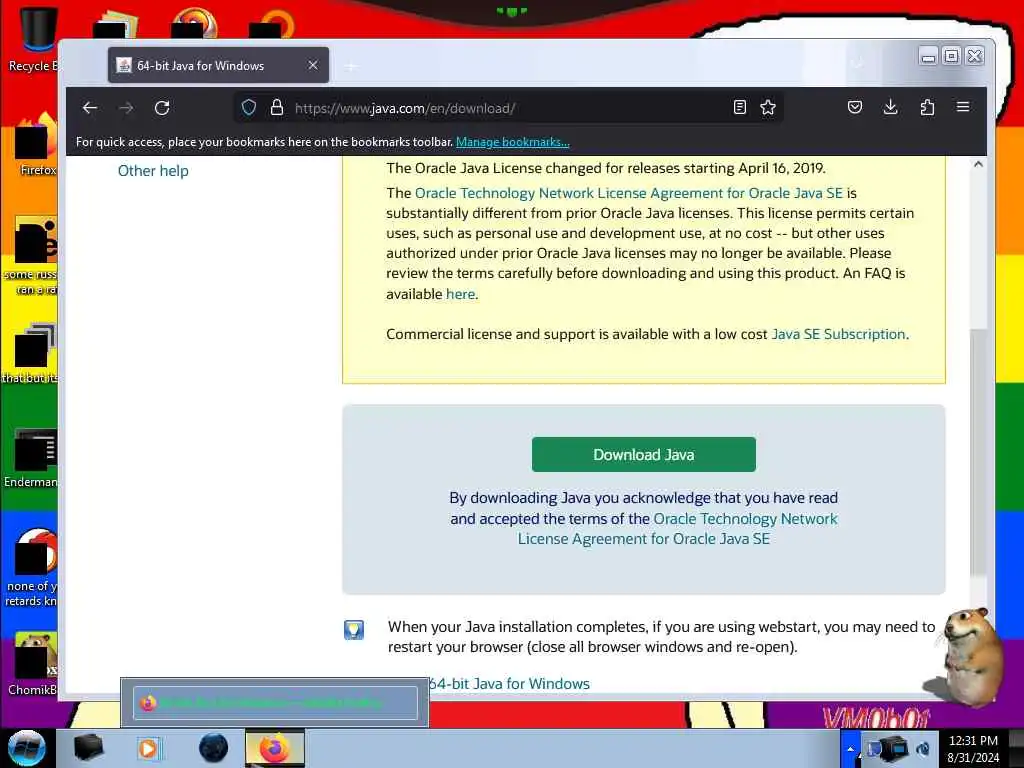The width and height of the screenshot is (1024, 768).
Task: Open tracking protection shield info
Action: [x=249, y=108]
